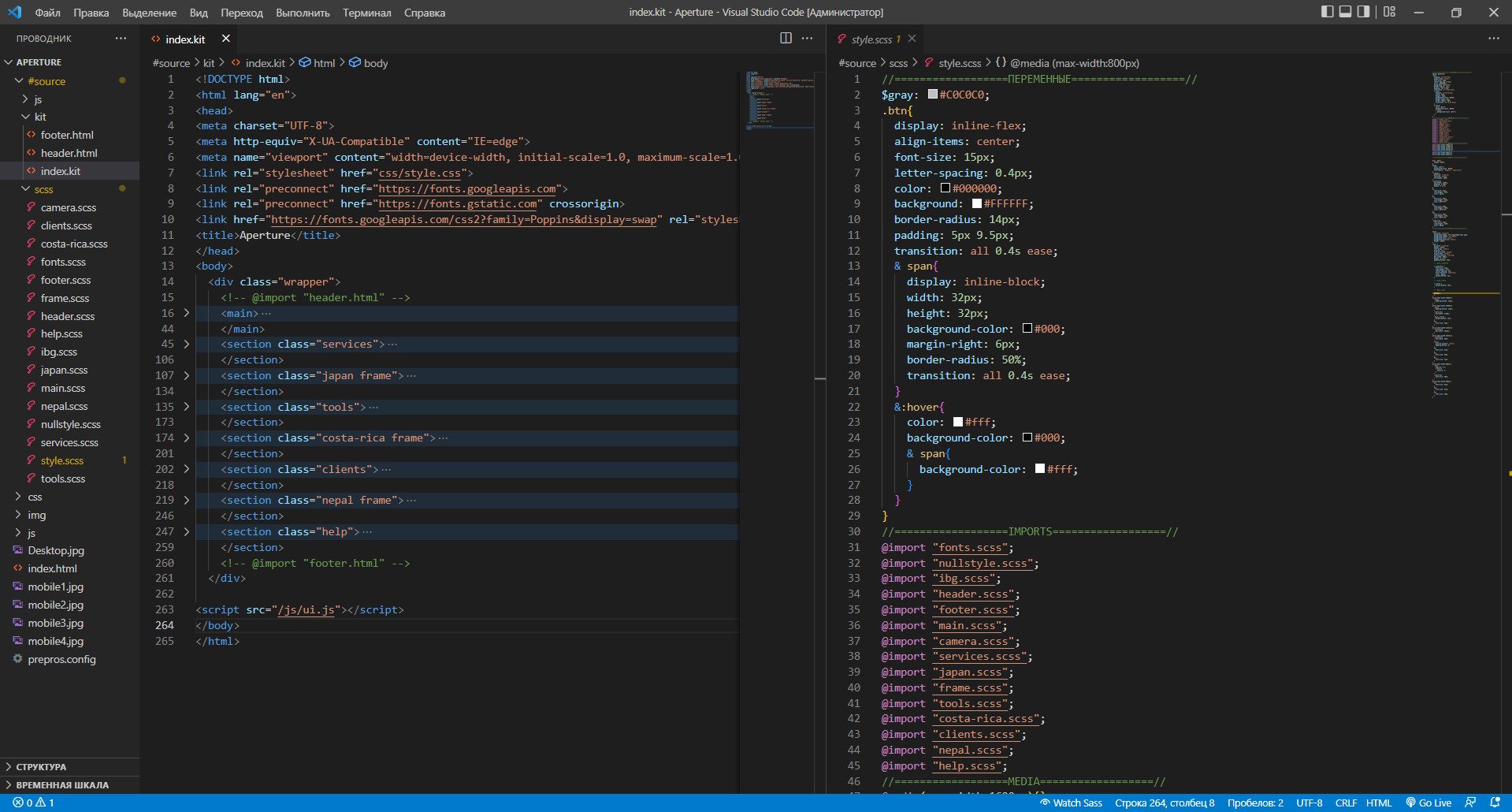Open more actions for index.kit editor group
Image resolution: width=1512 pixels, height=812 pixels.
point(807,38)
